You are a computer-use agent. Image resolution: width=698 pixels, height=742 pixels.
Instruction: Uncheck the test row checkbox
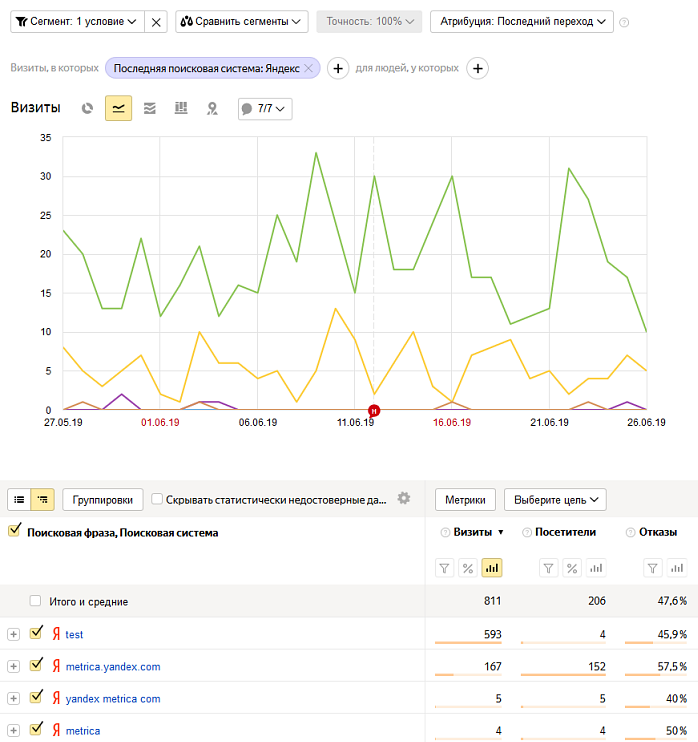click(x=36, y=633)
